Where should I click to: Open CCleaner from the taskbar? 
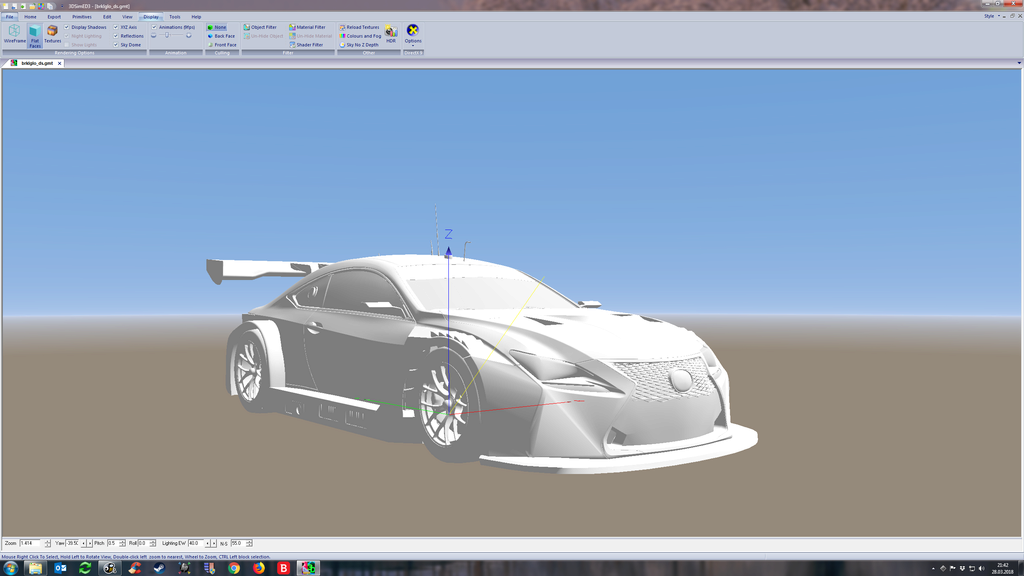click(135, 568)
